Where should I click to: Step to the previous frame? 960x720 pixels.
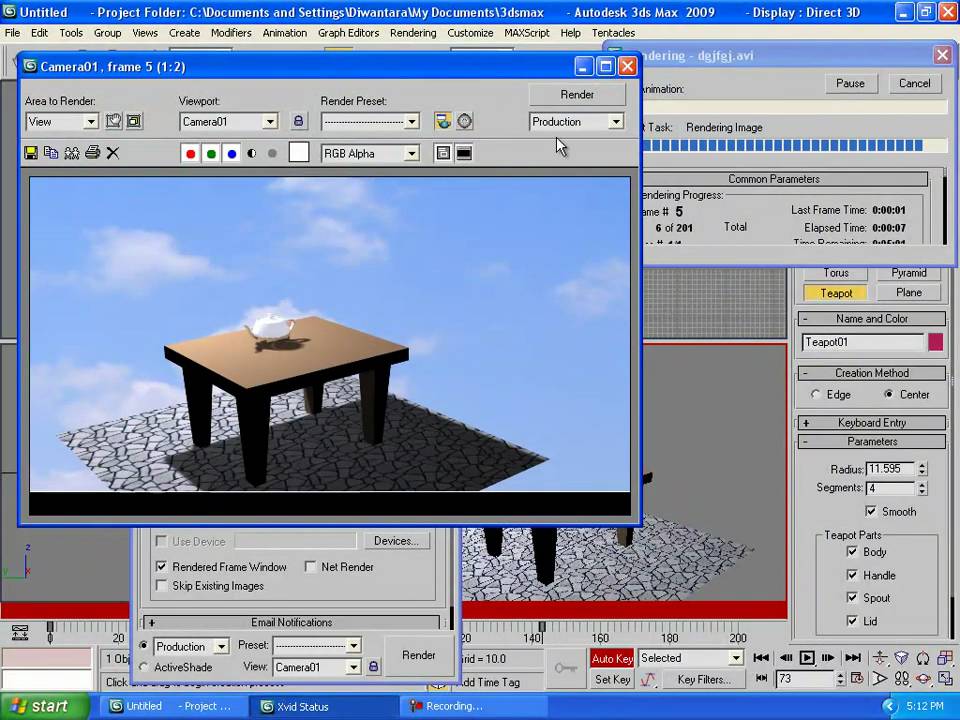pos(786,658)
